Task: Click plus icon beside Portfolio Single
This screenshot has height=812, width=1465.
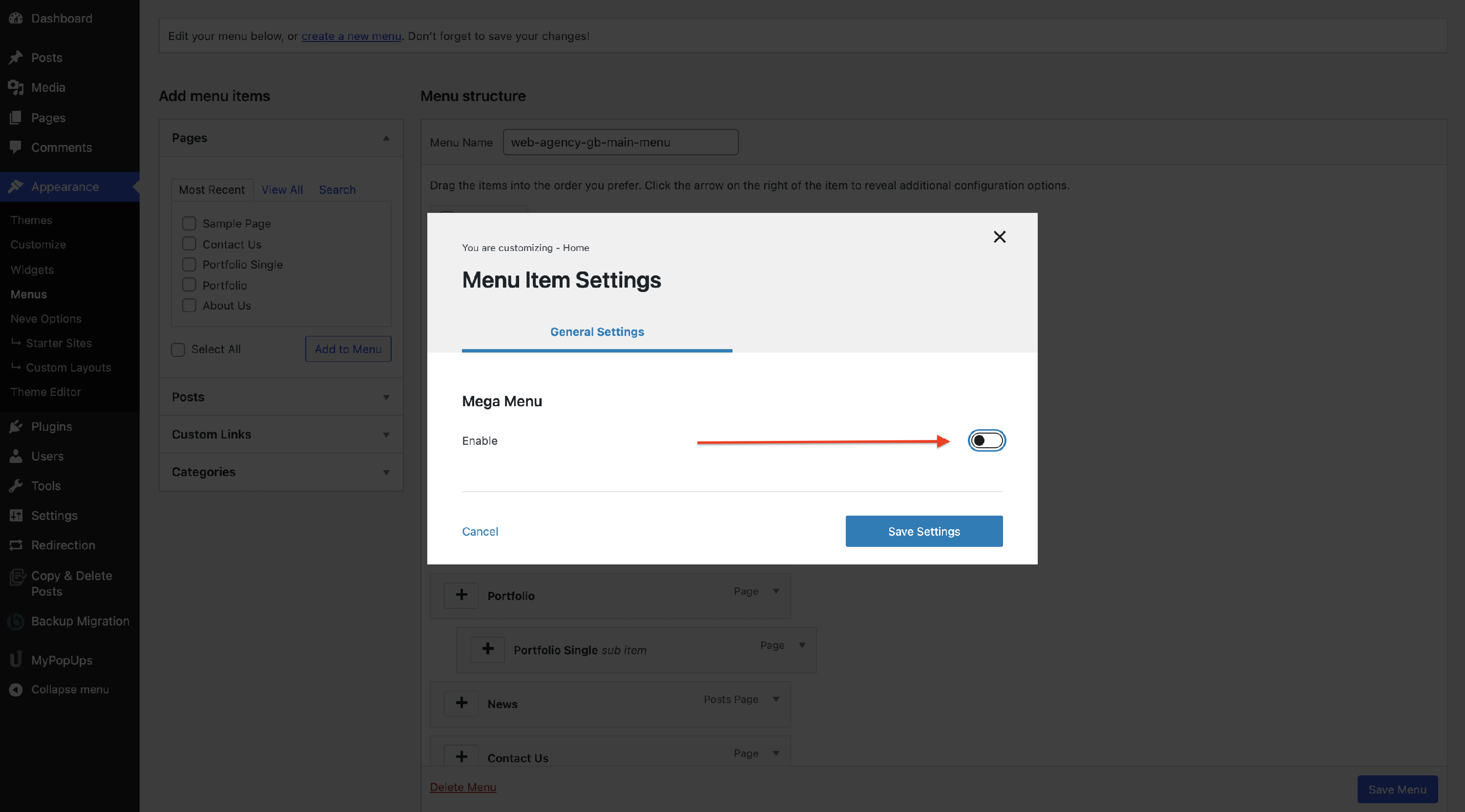Action: (x=487, y=649)
